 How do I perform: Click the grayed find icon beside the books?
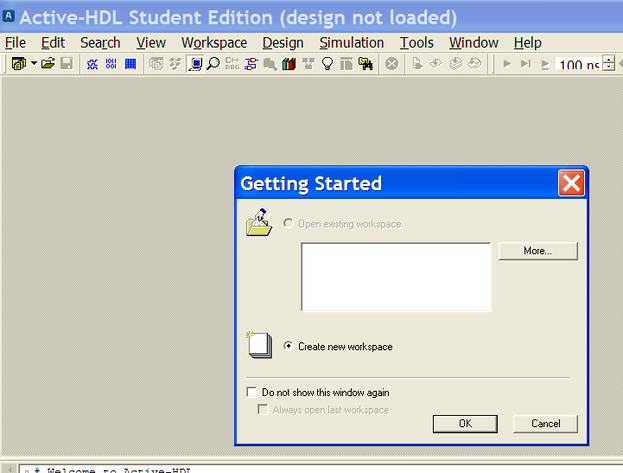tap(270, 64)
